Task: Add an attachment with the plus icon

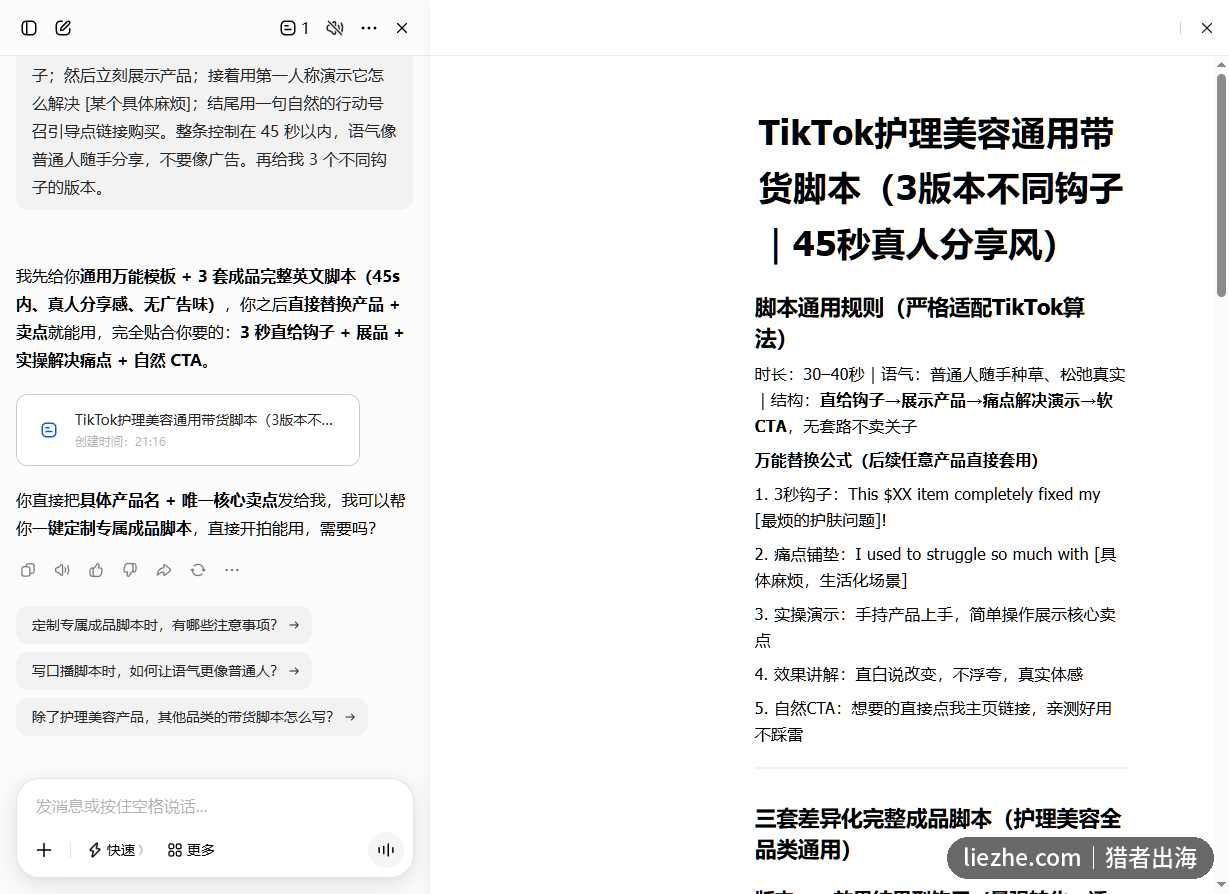Action: 44,850
